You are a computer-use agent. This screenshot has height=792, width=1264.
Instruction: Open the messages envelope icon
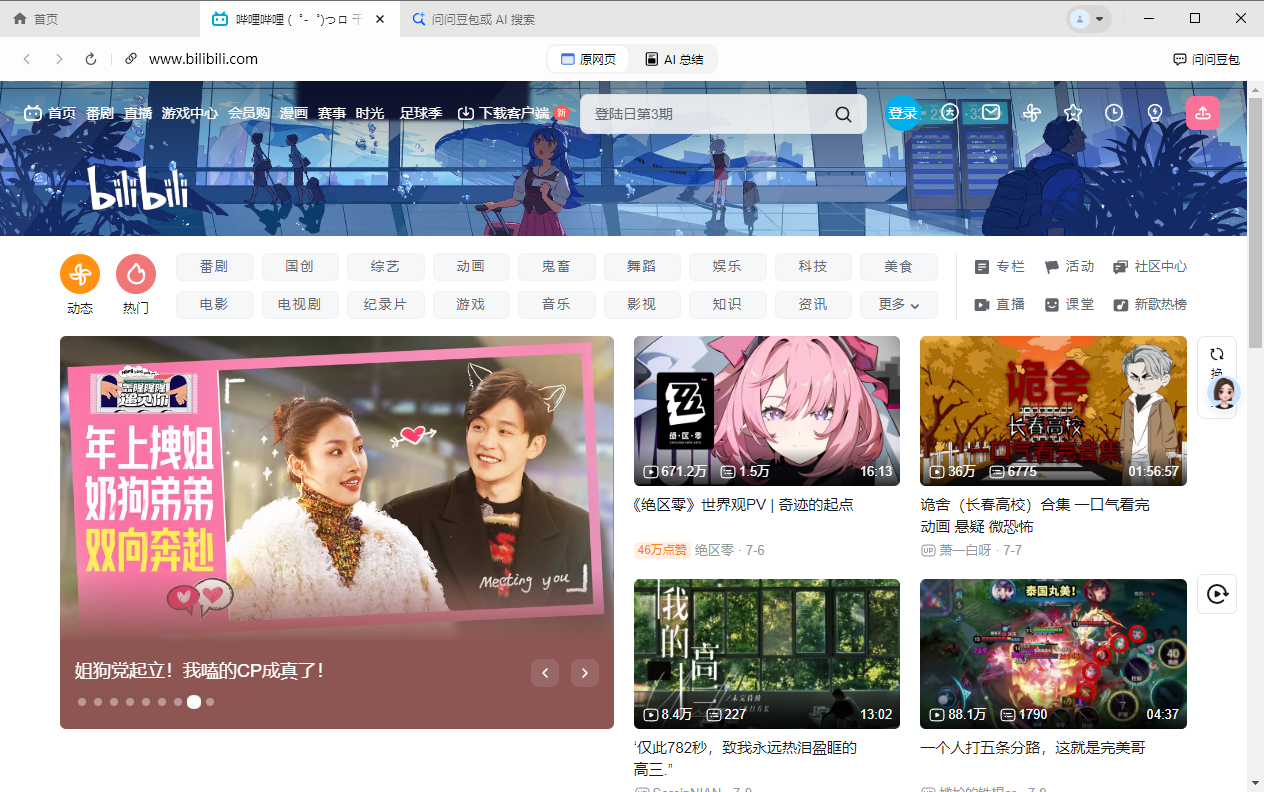(991, 112)
